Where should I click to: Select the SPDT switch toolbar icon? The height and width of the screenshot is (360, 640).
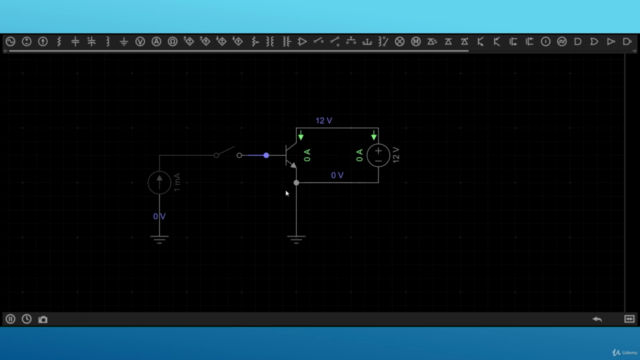coord(335,42)
